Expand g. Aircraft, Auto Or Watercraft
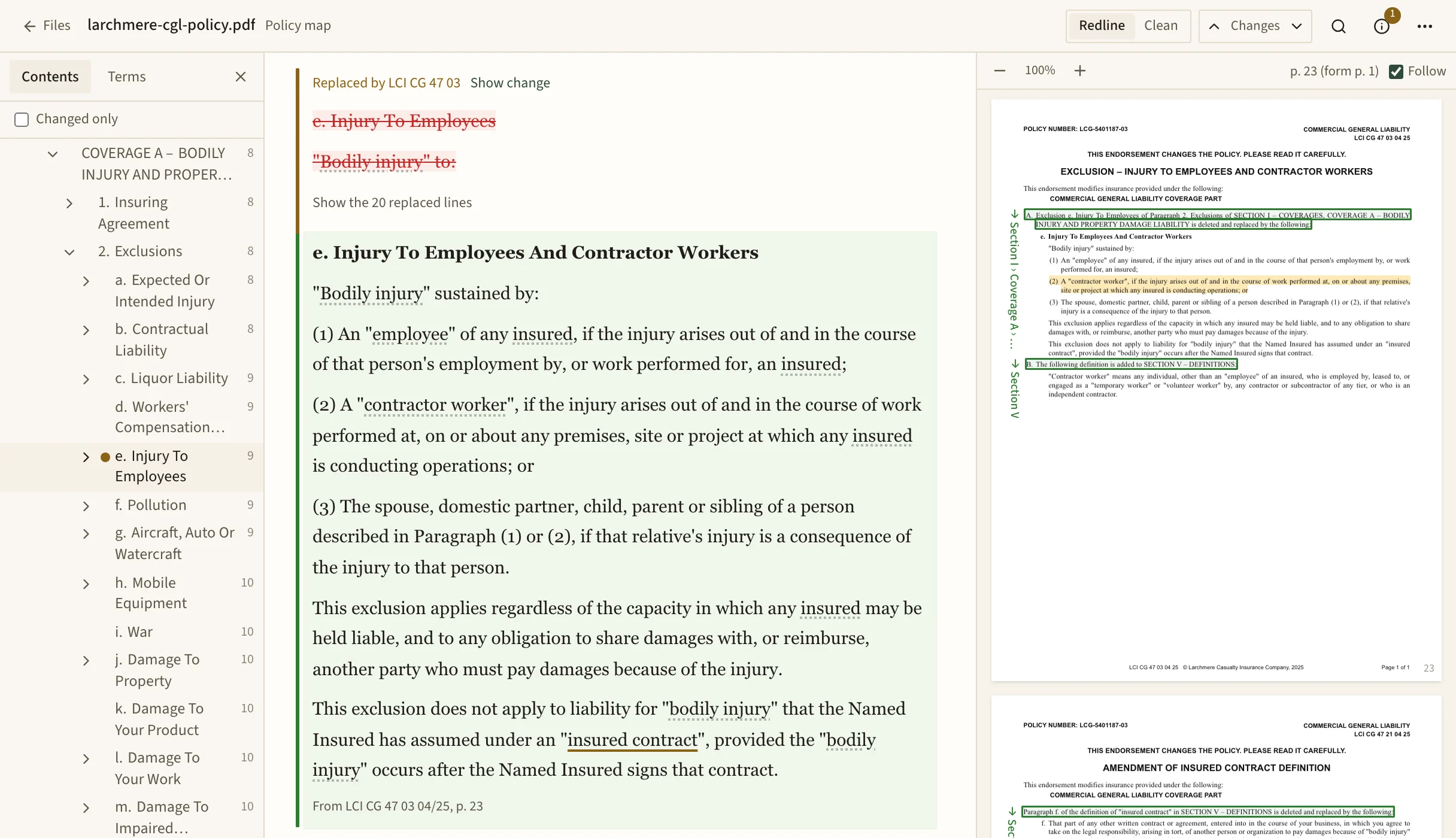1456x838 pixels. (86, 534)
